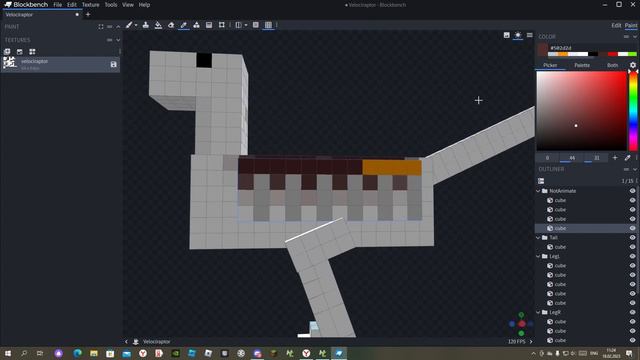Choose the orange palette swatch
Image resolution: width=640 pixels, height=360 pixels.
(563, 54)
